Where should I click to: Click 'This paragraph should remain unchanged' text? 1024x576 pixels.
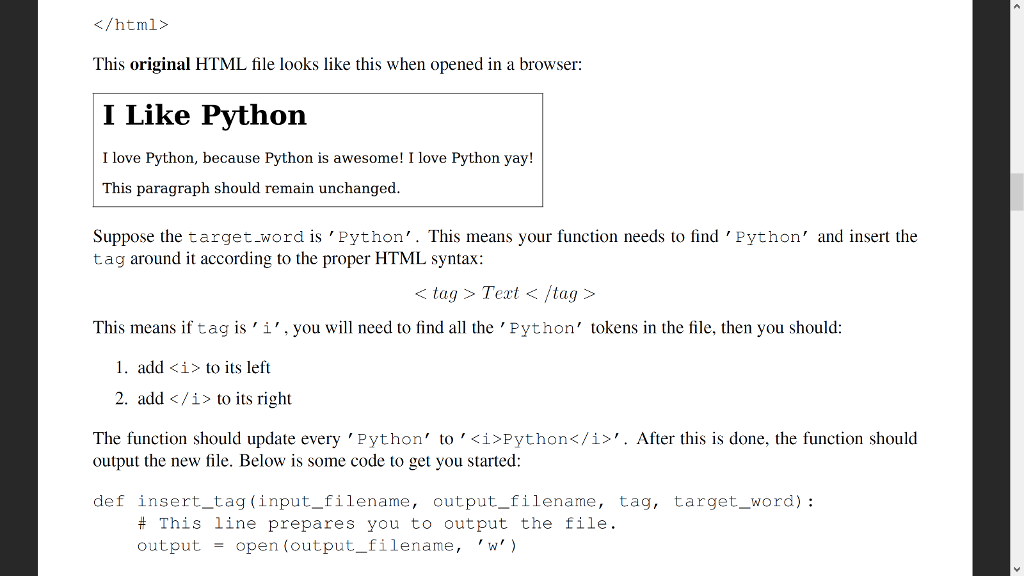[x=250, y=188]
